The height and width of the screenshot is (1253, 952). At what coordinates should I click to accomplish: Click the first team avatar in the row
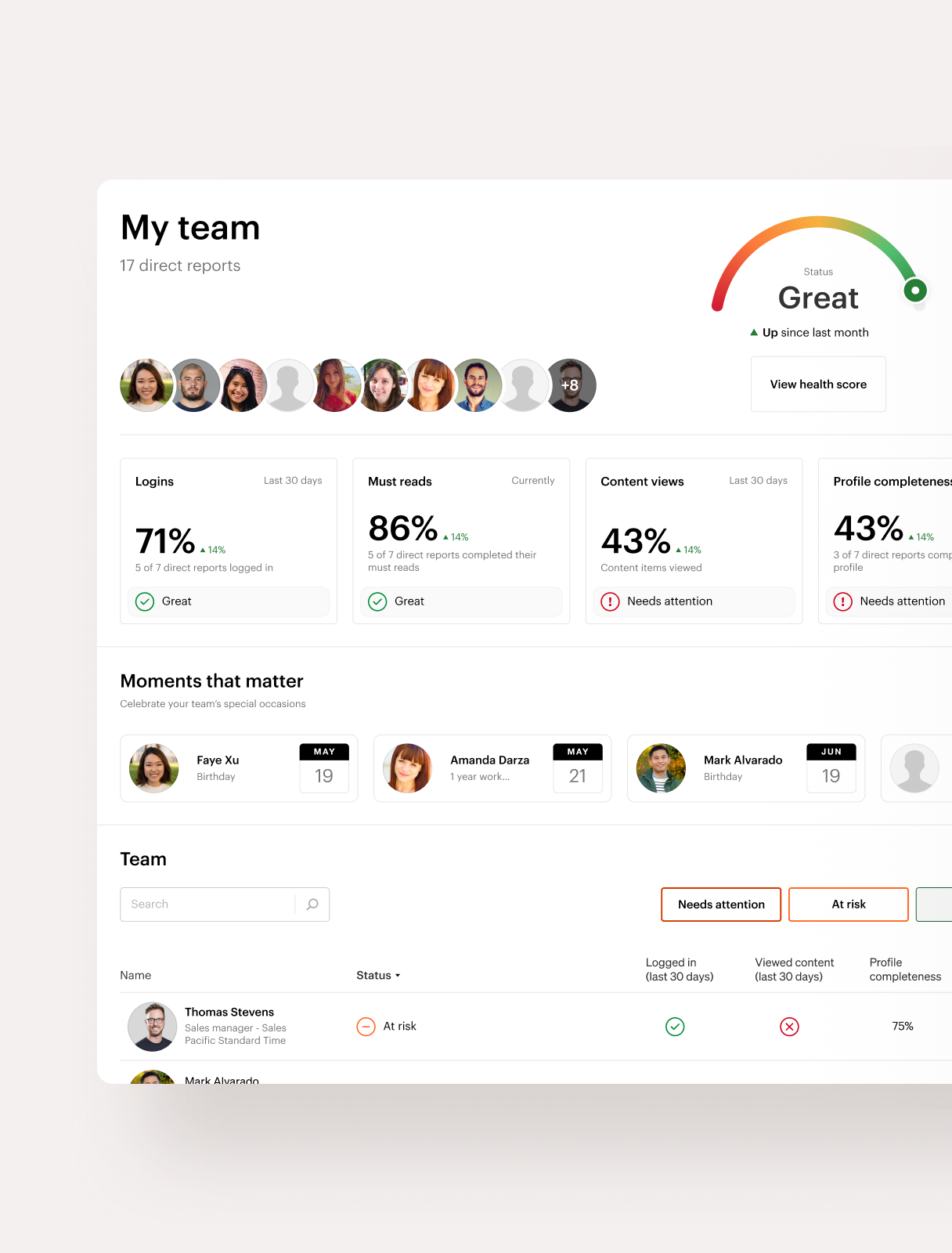pyautogui.click(x=146, y=385)
